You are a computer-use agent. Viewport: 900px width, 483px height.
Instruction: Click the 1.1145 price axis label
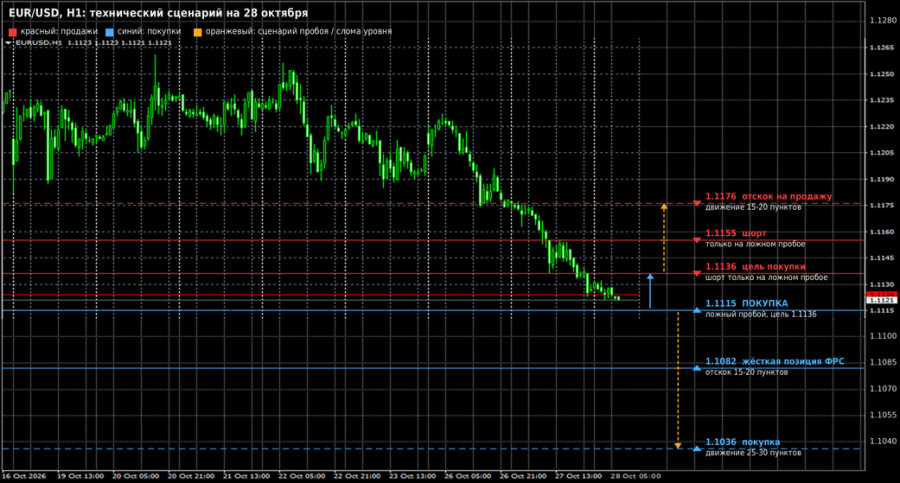pos(883,258)
